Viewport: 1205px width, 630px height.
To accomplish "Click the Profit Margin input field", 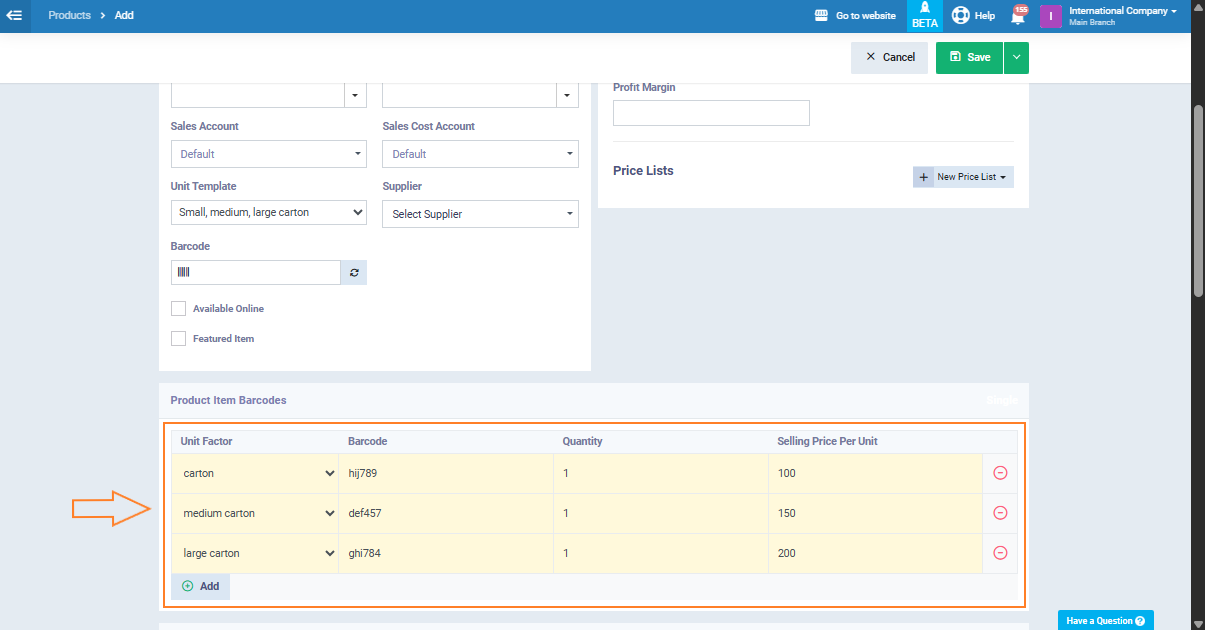I will 711,113.
